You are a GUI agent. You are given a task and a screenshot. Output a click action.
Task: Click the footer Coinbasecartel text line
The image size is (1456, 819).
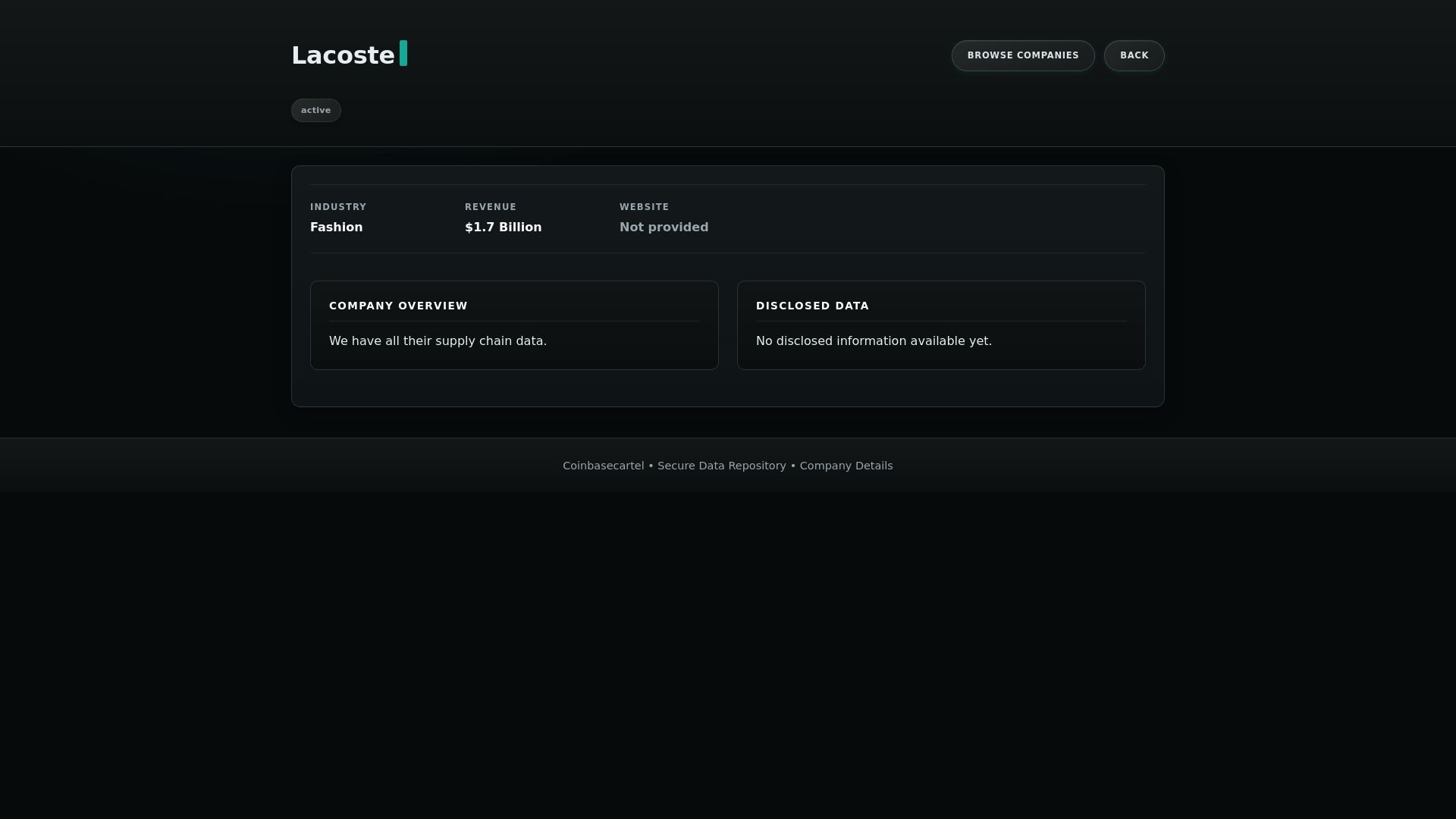[727, 466]
